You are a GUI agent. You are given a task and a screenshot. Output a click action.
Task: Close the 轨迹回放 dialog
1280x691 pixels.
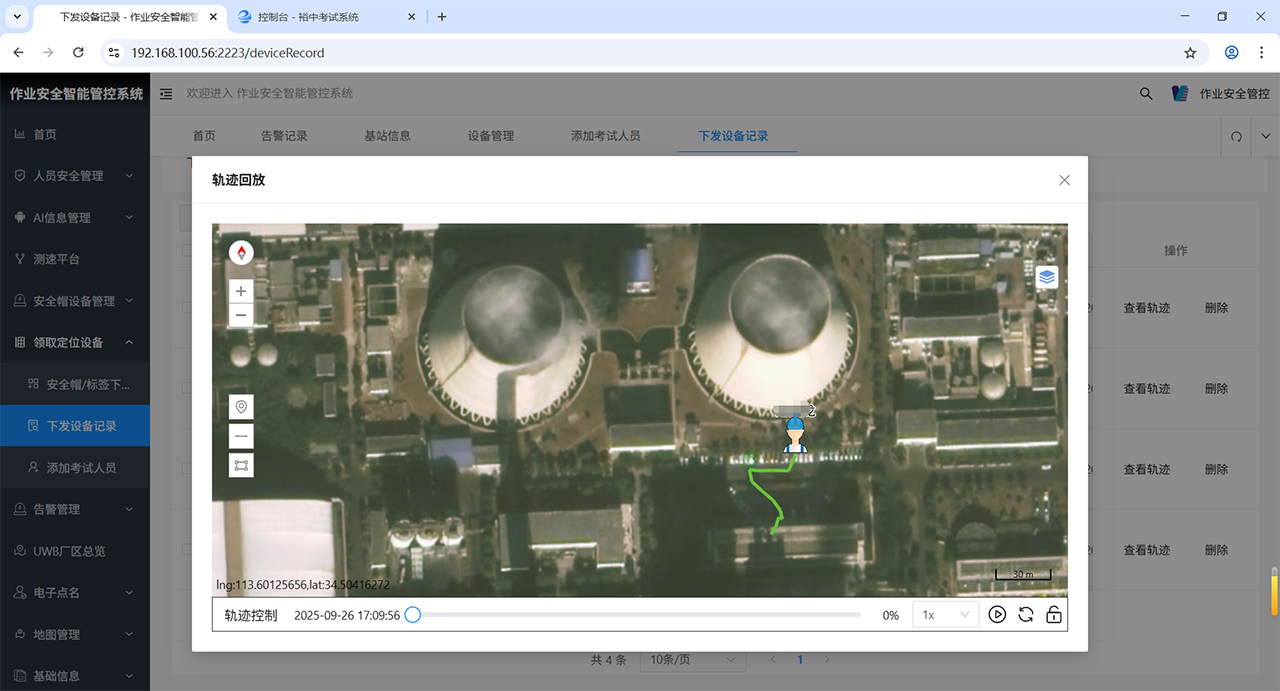pyautogui.click(x=1064, y=180)
